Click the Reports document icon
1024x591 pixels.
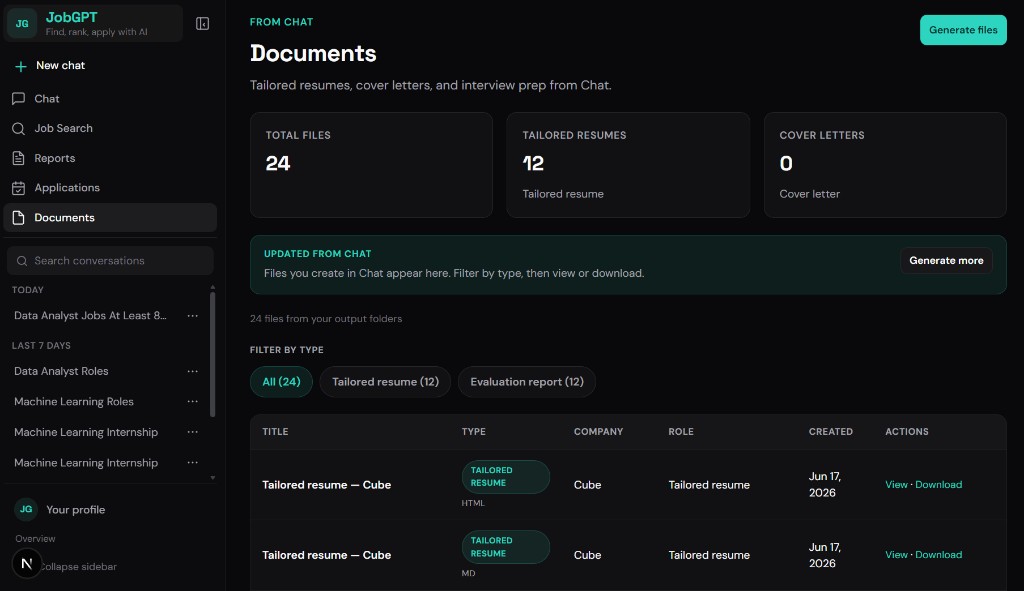(x=18, y=158)
